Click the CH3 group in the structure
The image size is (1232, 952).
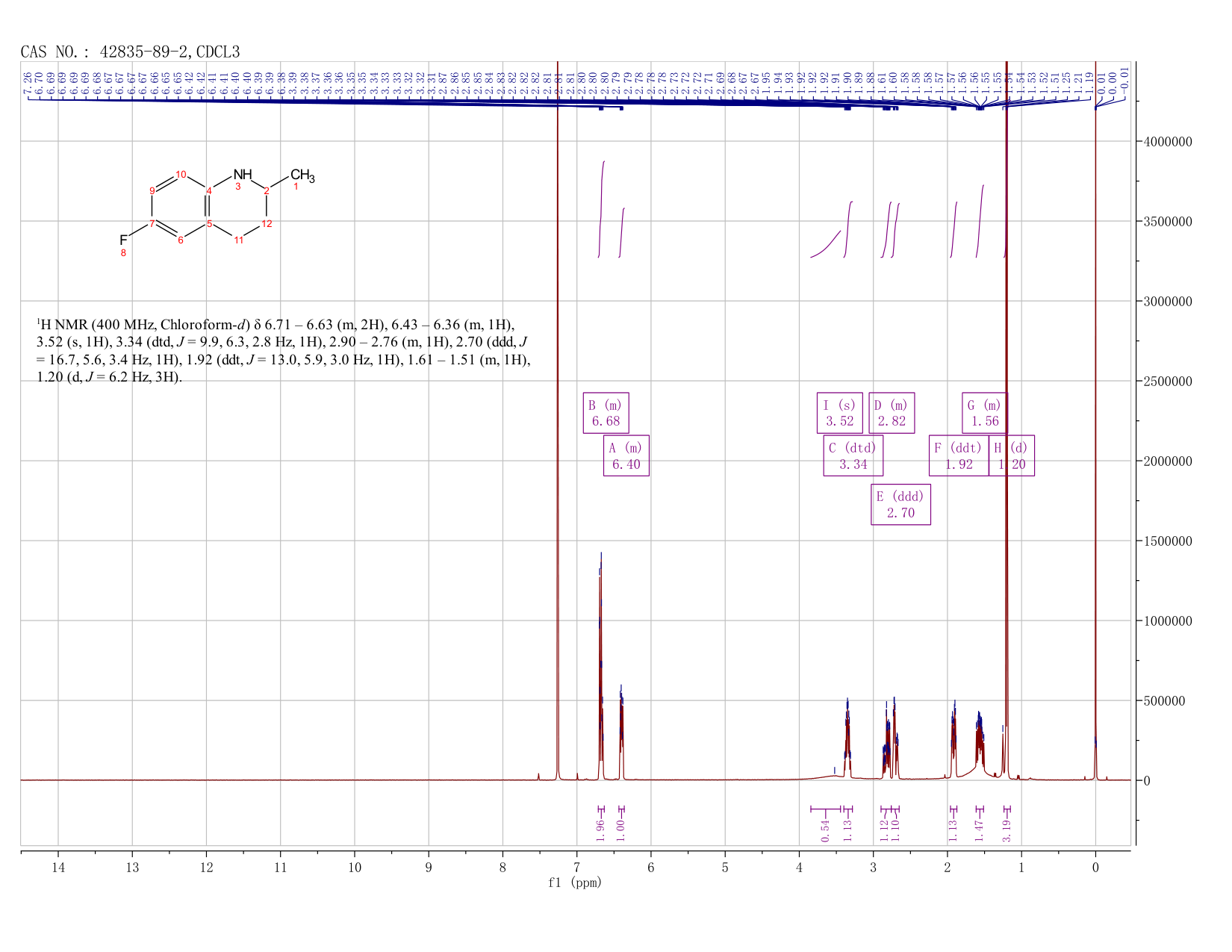tap(302, 176)
